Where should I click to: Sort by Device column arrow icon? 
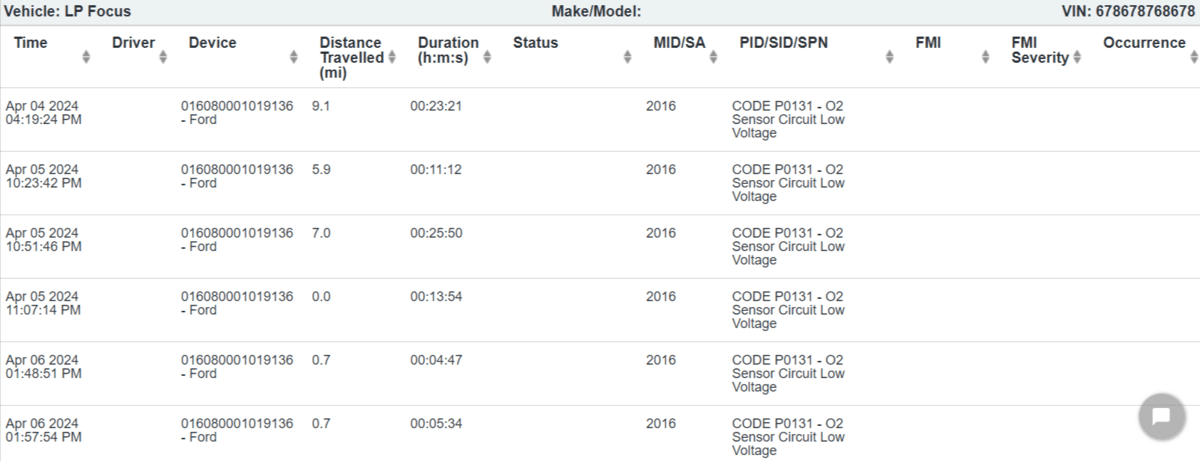(294, 58)
